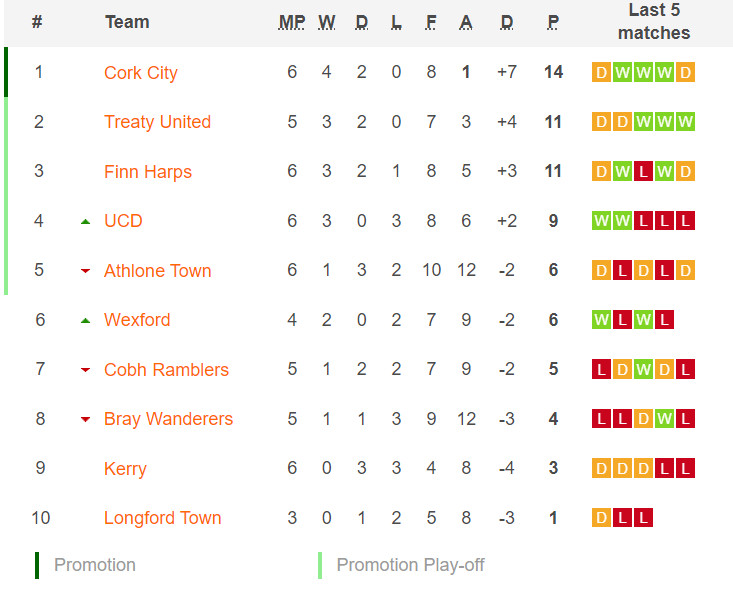Select the UCD team link
This screenshot has width=733, height=592.
coord(123,221)
